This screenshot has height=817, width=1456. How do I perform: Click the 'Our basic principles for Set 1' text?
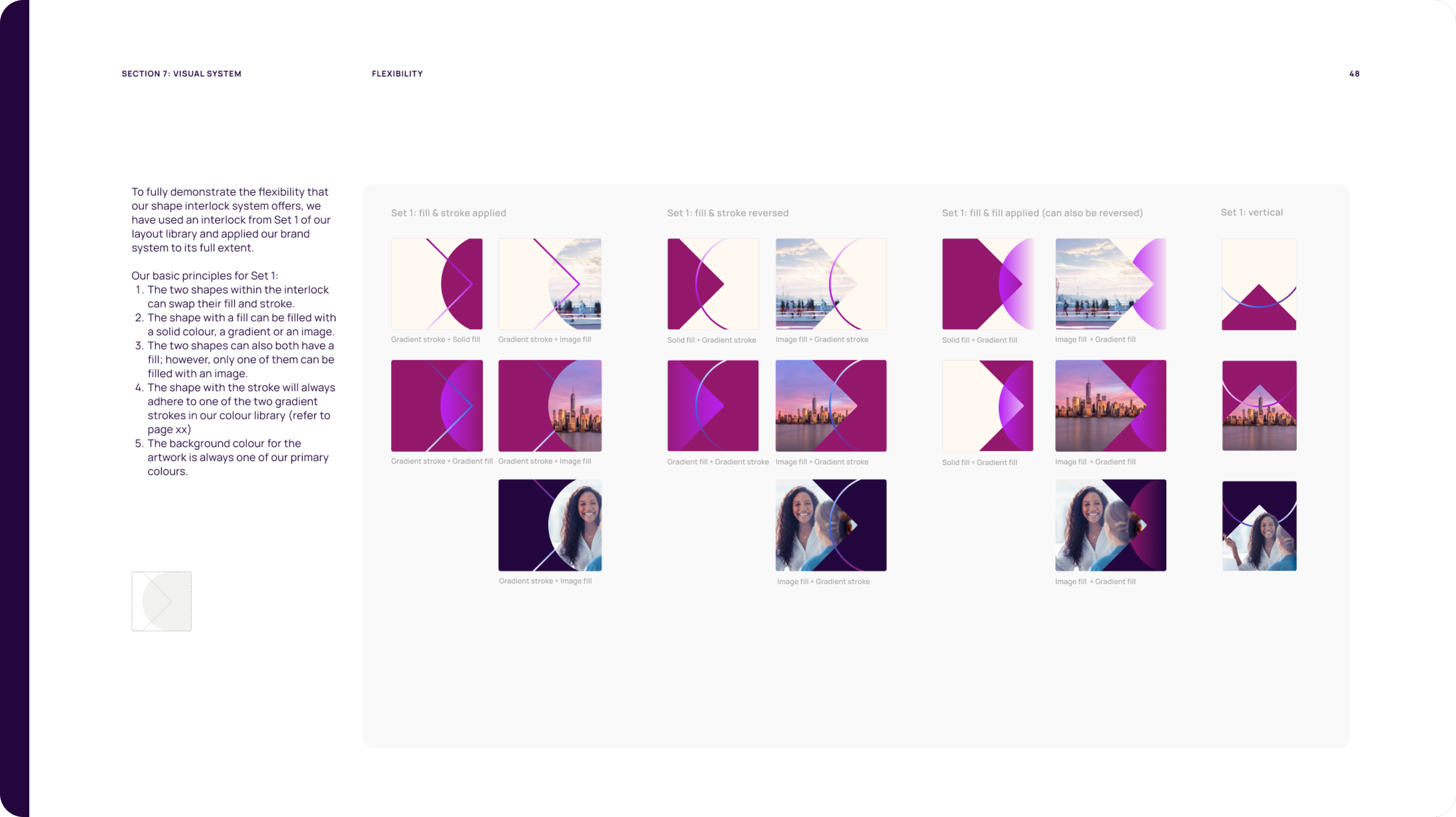pyautogui.click(x=204, y=276)
